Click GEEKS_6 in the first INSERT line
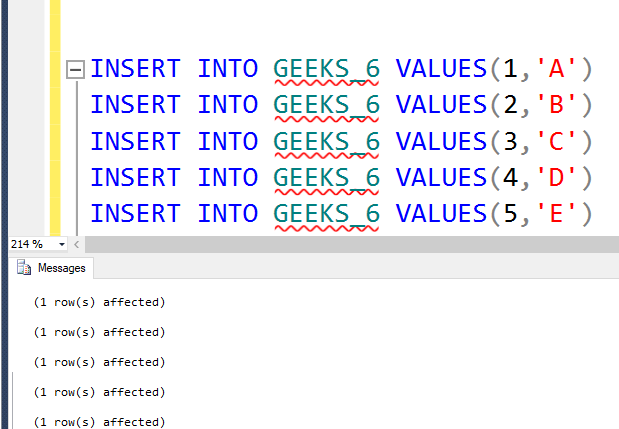Viewport: 619px width, 429px height. 326,69
